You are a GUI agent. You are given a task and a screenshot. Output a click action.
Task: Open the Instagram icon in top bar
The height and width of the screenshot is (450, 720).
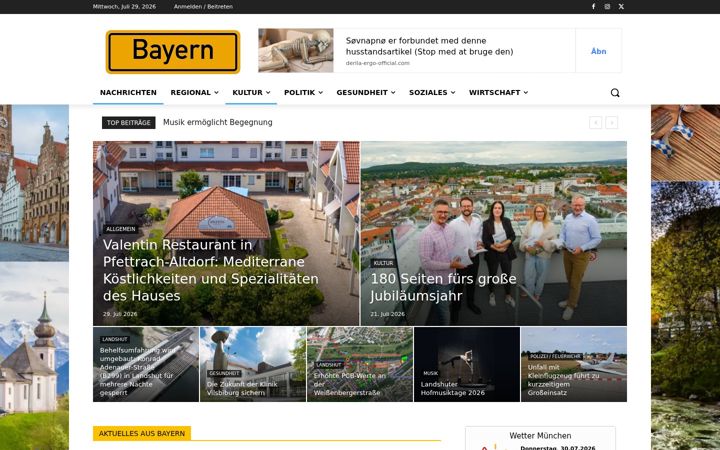[x=607, y=6]
